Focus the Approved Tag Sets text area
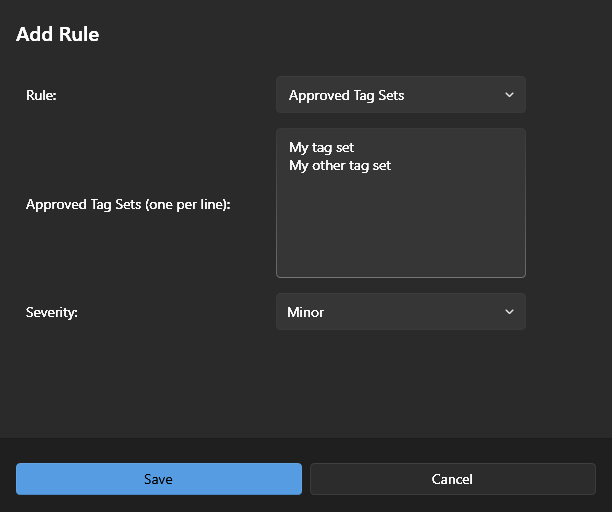Image resolution: width=612 pixels, height=512 pixels. pyautogui.click(x=400, y=220)
